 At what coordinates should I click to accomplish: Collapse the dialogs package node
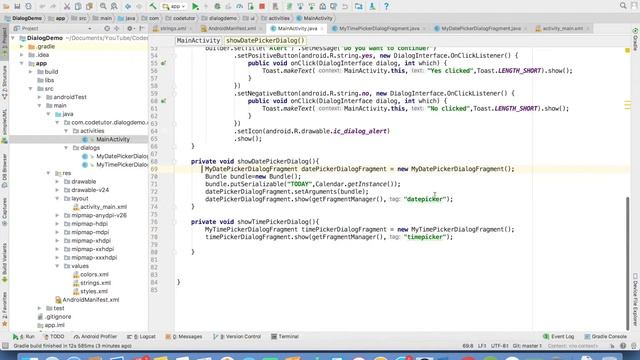pos(66,148)
